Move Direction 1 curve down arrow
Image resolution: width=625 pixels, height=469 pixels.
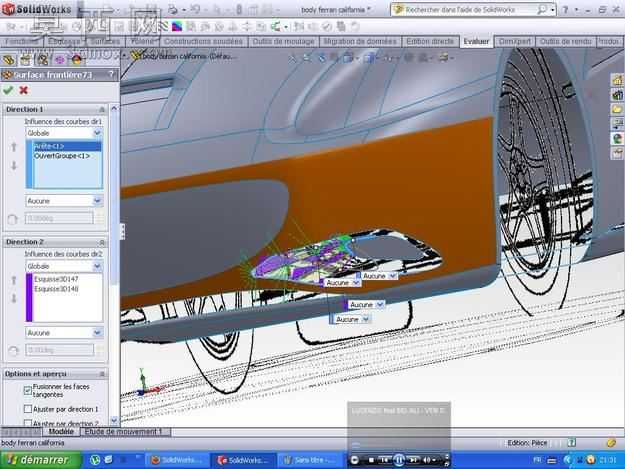coord(14,166)
